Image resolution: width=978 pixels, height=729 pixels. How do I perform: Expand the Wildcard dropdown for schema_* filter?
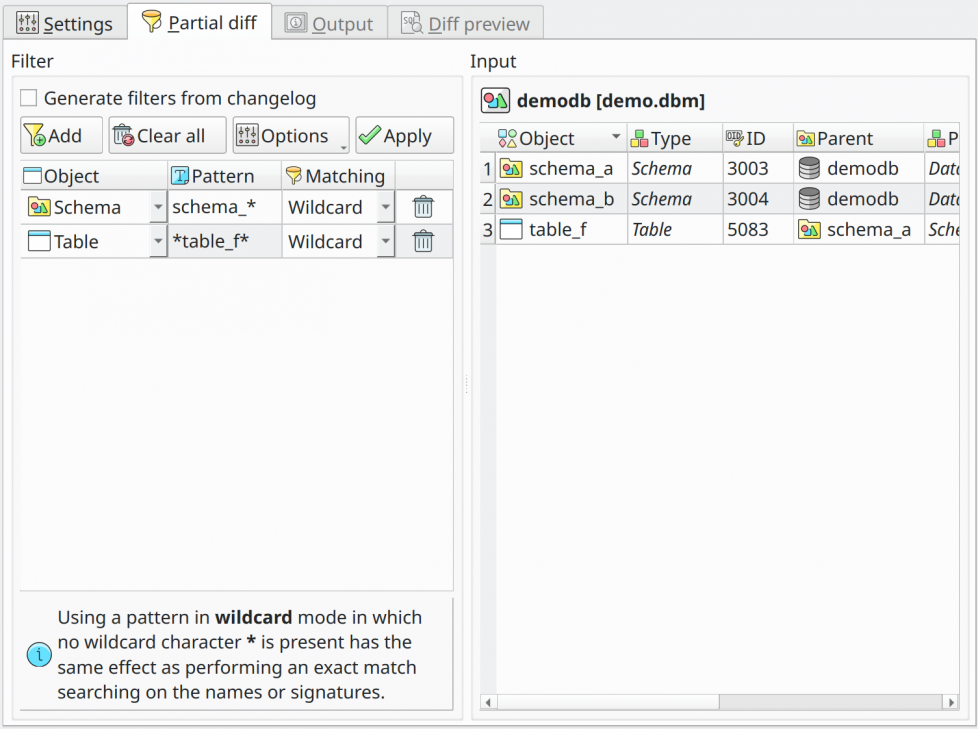385,207
